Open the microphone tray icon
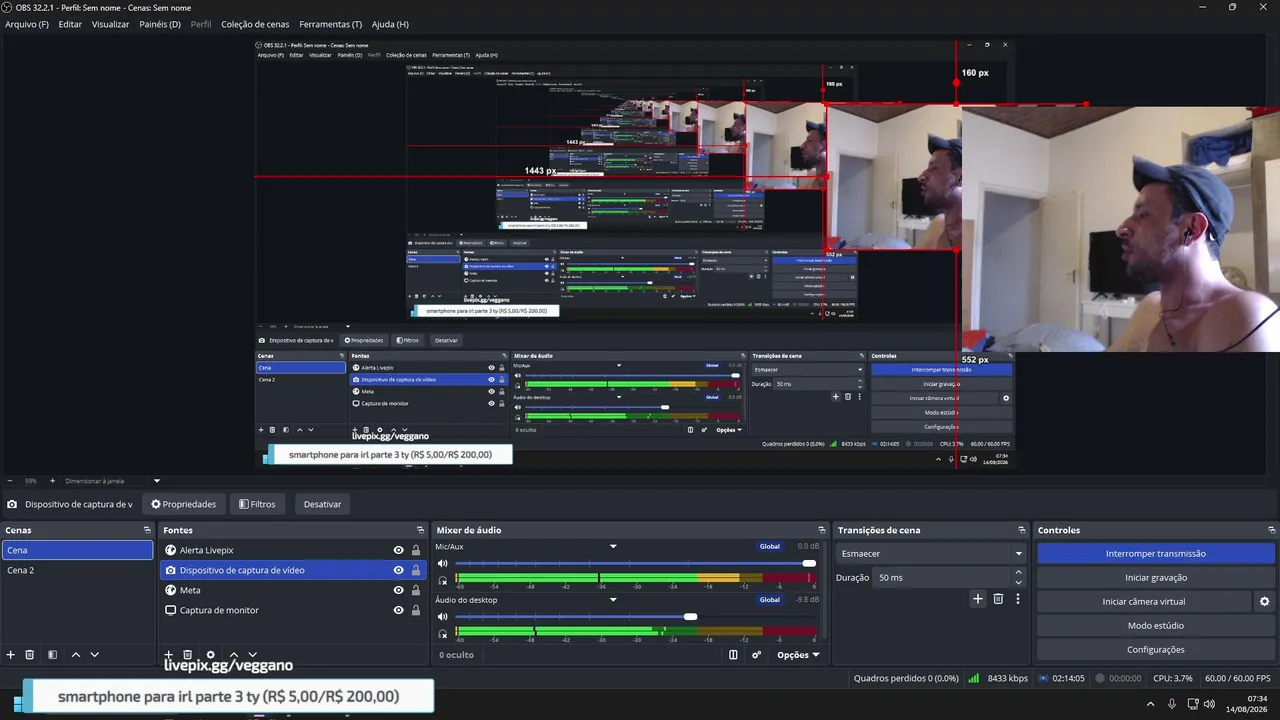Screen dimensions: 1280x720 coord(1172,704)
